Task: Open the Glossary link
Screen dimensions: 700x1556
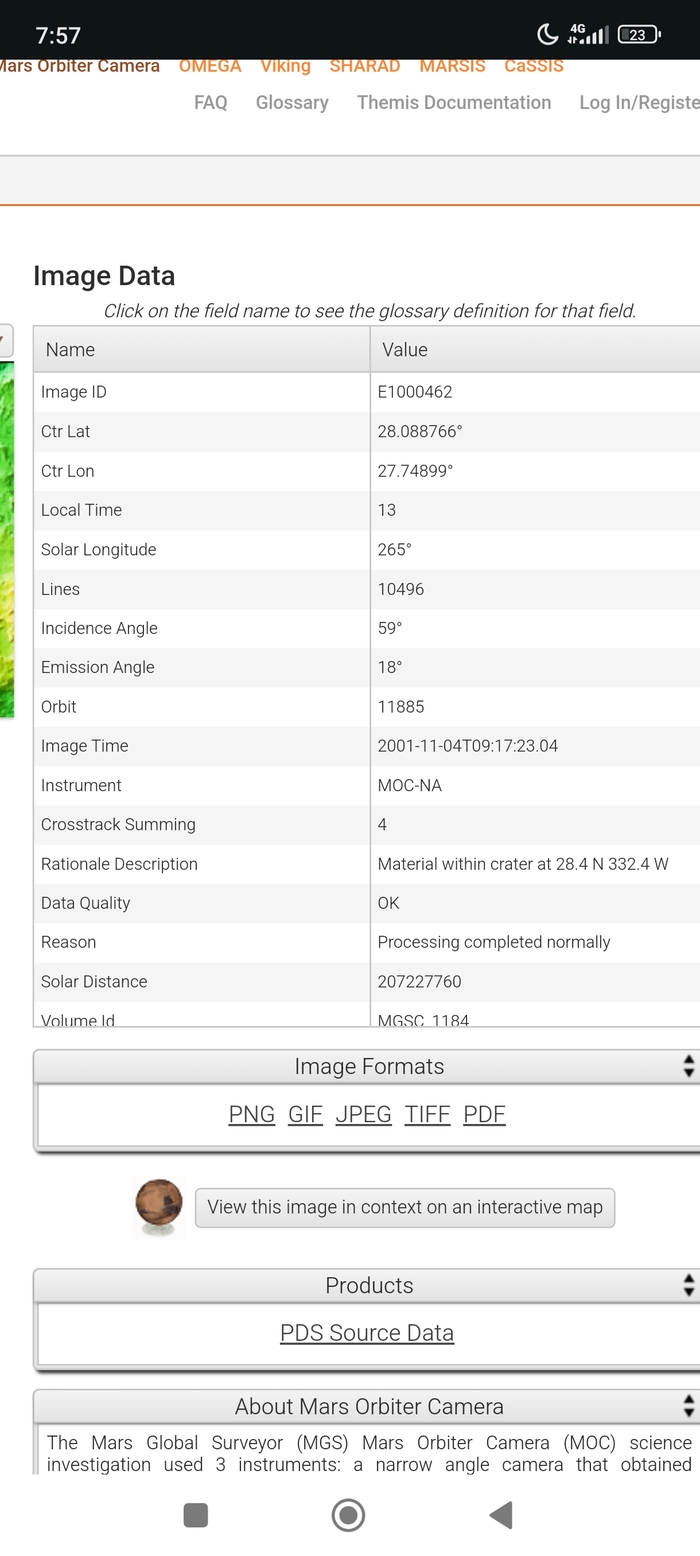Action: point(292,102)
